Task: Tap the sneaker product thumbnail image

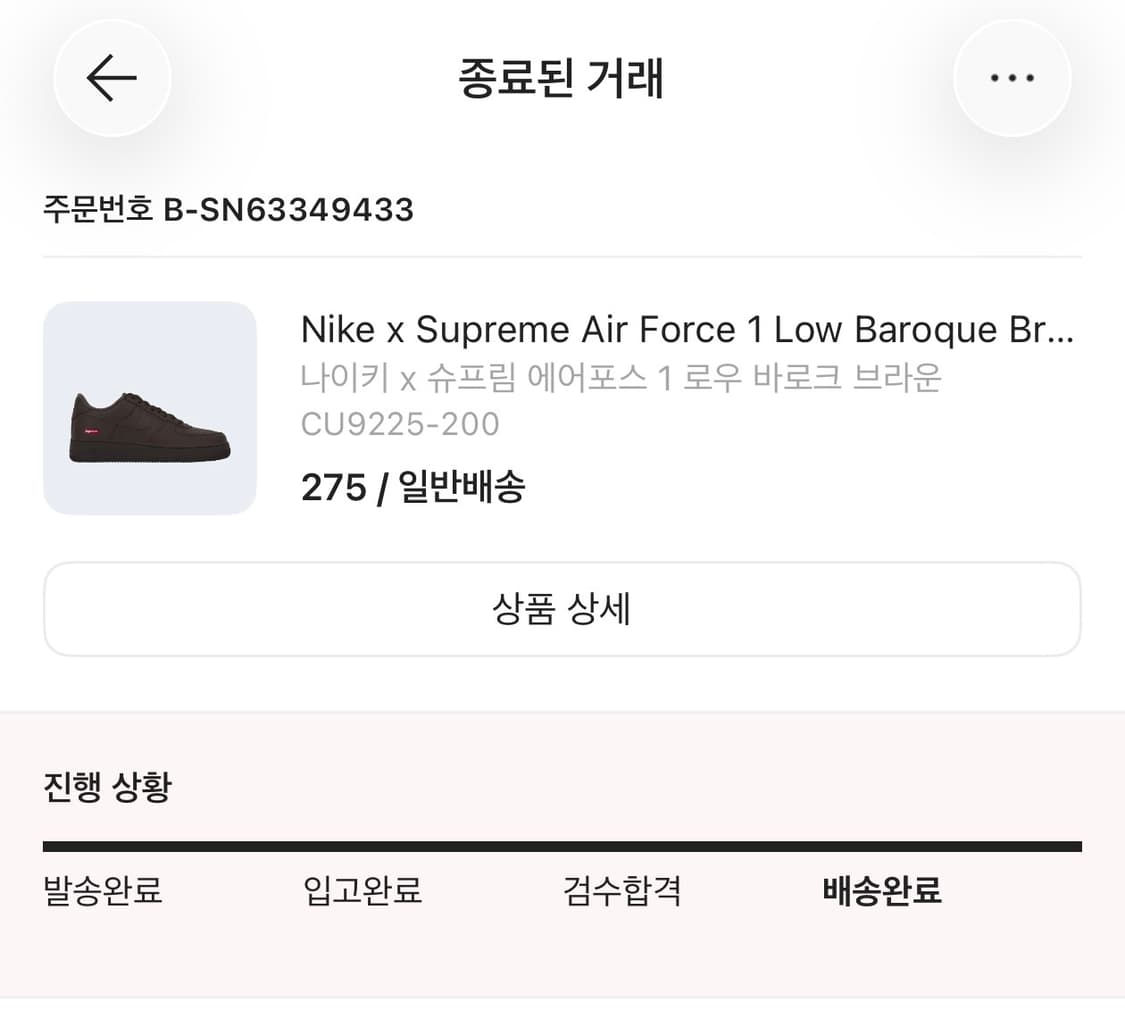Action: 148,406
